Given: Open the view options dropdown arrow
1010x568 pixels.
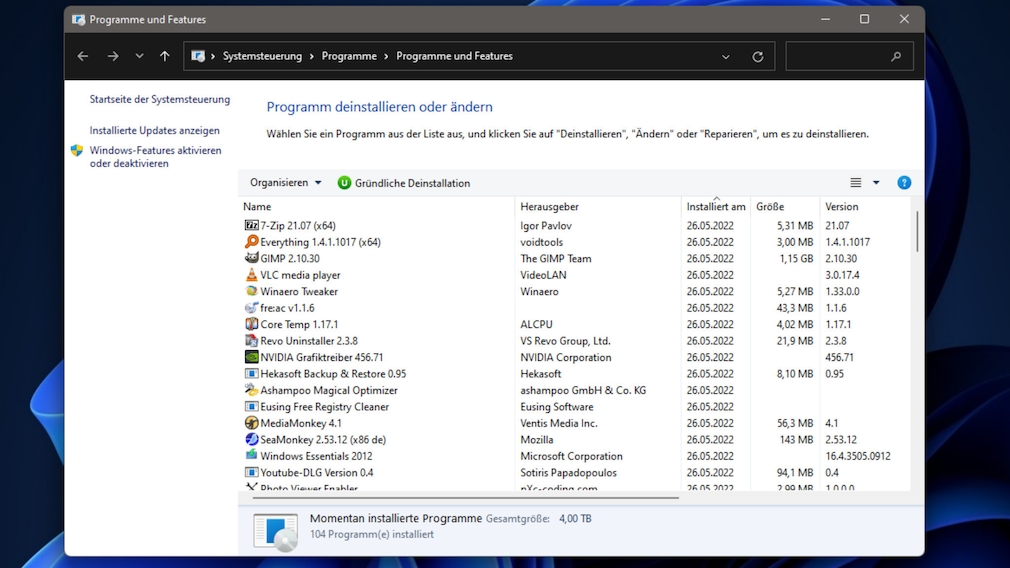Looking at the screenshot, I should click(x=876, y=183).
